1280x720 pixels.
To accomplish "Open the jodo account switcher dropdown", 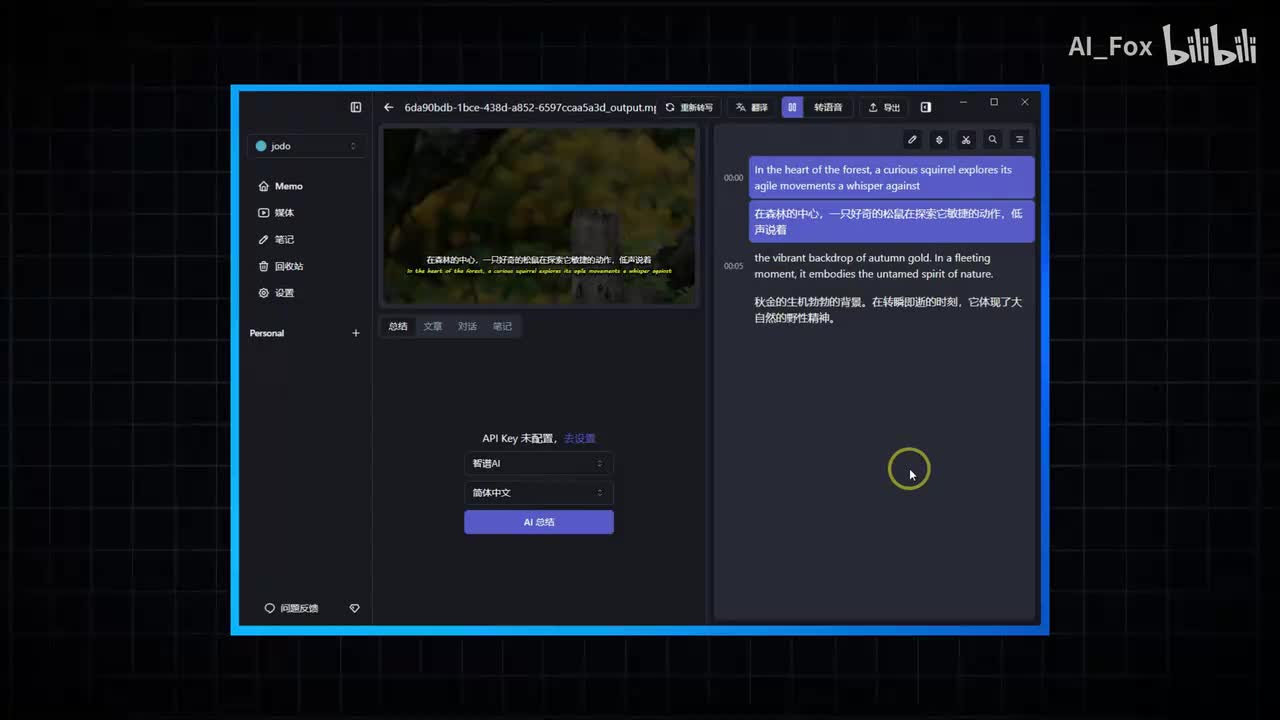I will 306,146.
